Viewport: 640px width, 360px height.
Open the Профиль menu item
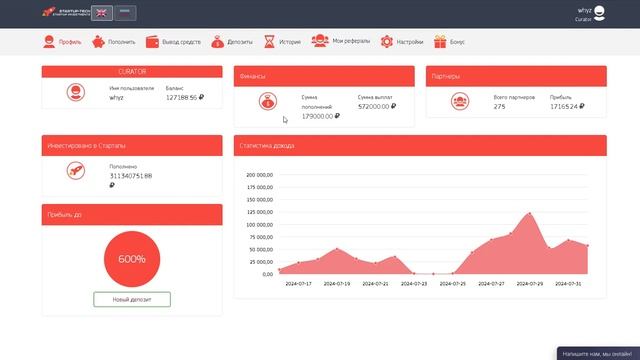click(x=62, y=42)
